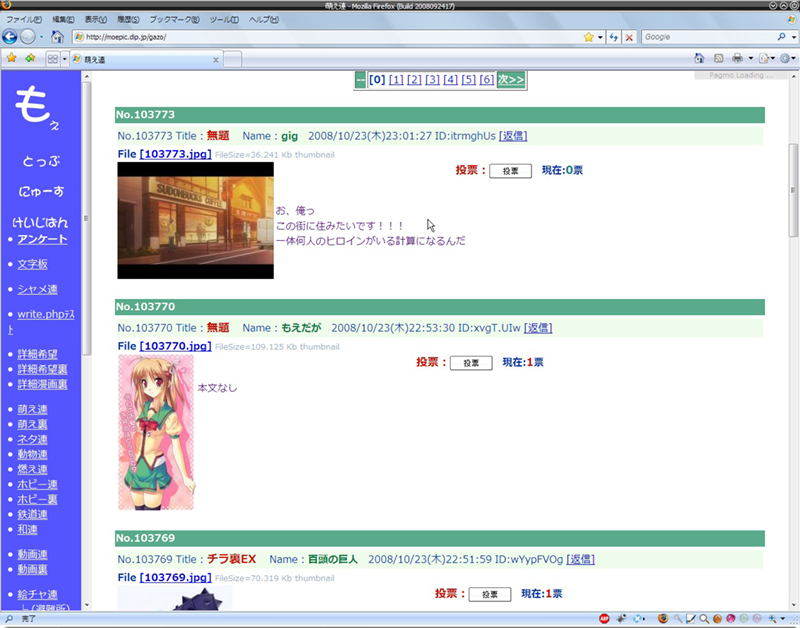The image size is (800, 628).
Task: Open the ツール menu
Action: (224, 19)
